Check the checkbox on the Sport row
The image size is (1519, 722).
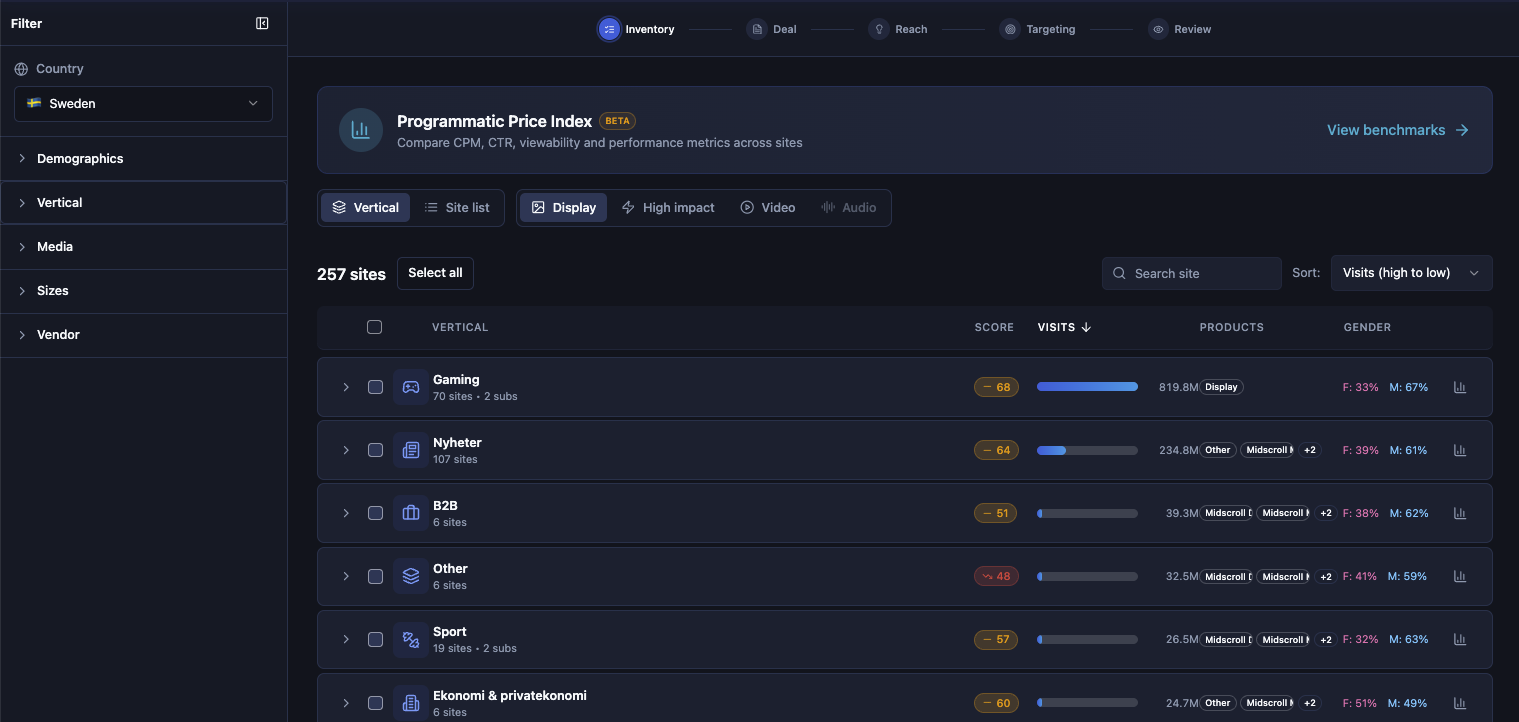tap(375, 639)
